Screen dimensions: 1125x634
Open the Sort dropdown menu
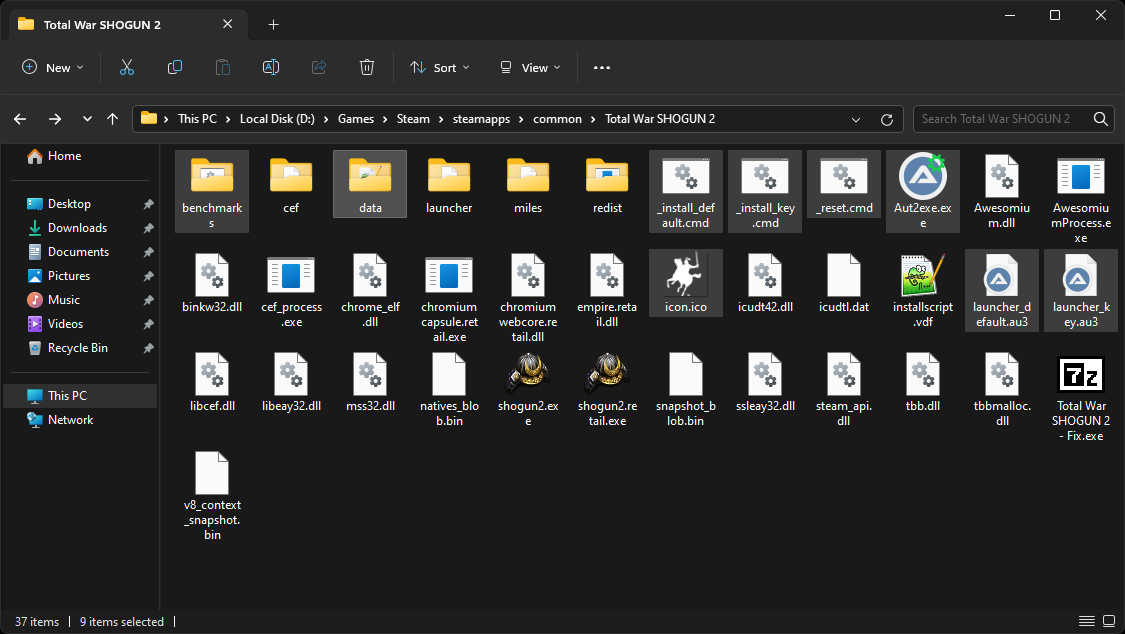point(435,67)
